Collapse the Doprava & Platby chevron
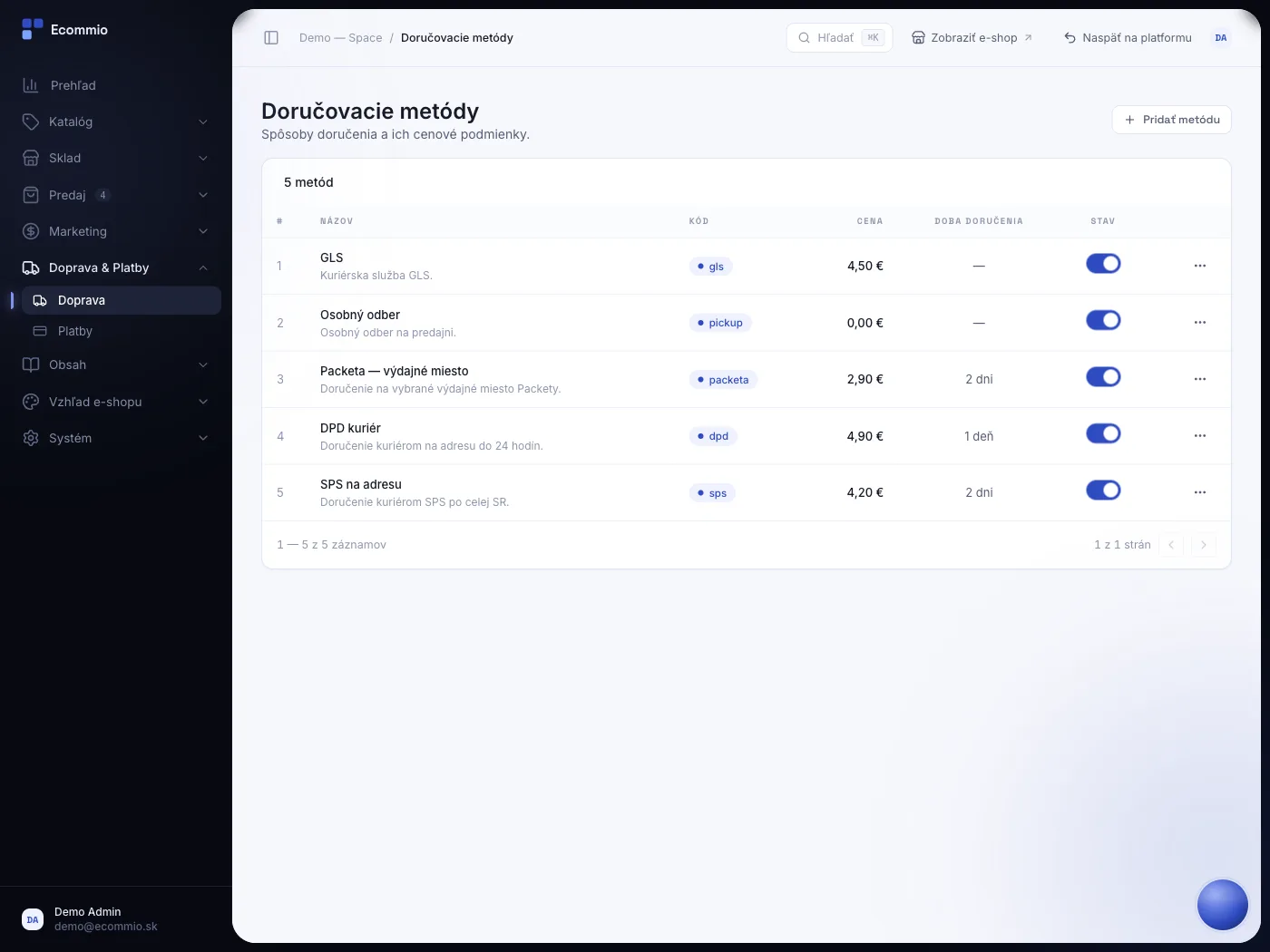The image size is (1270, 952). [x=203, y=267]
